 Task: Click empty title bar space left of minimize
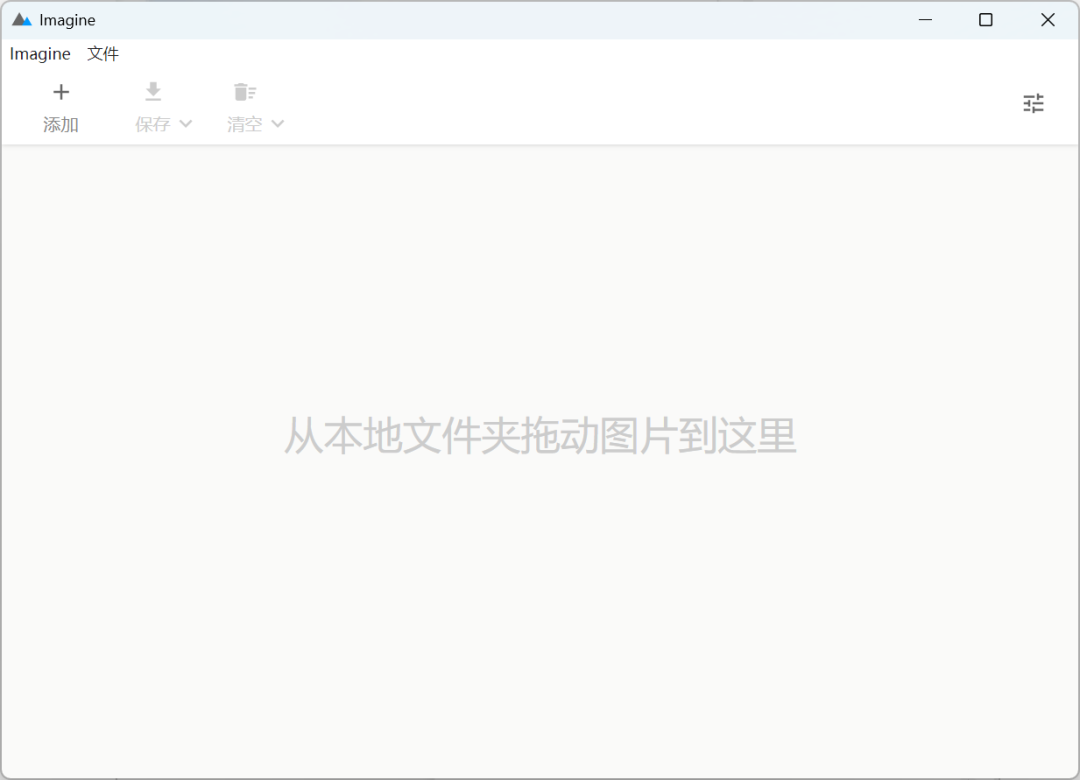click(x=500, y=20)
